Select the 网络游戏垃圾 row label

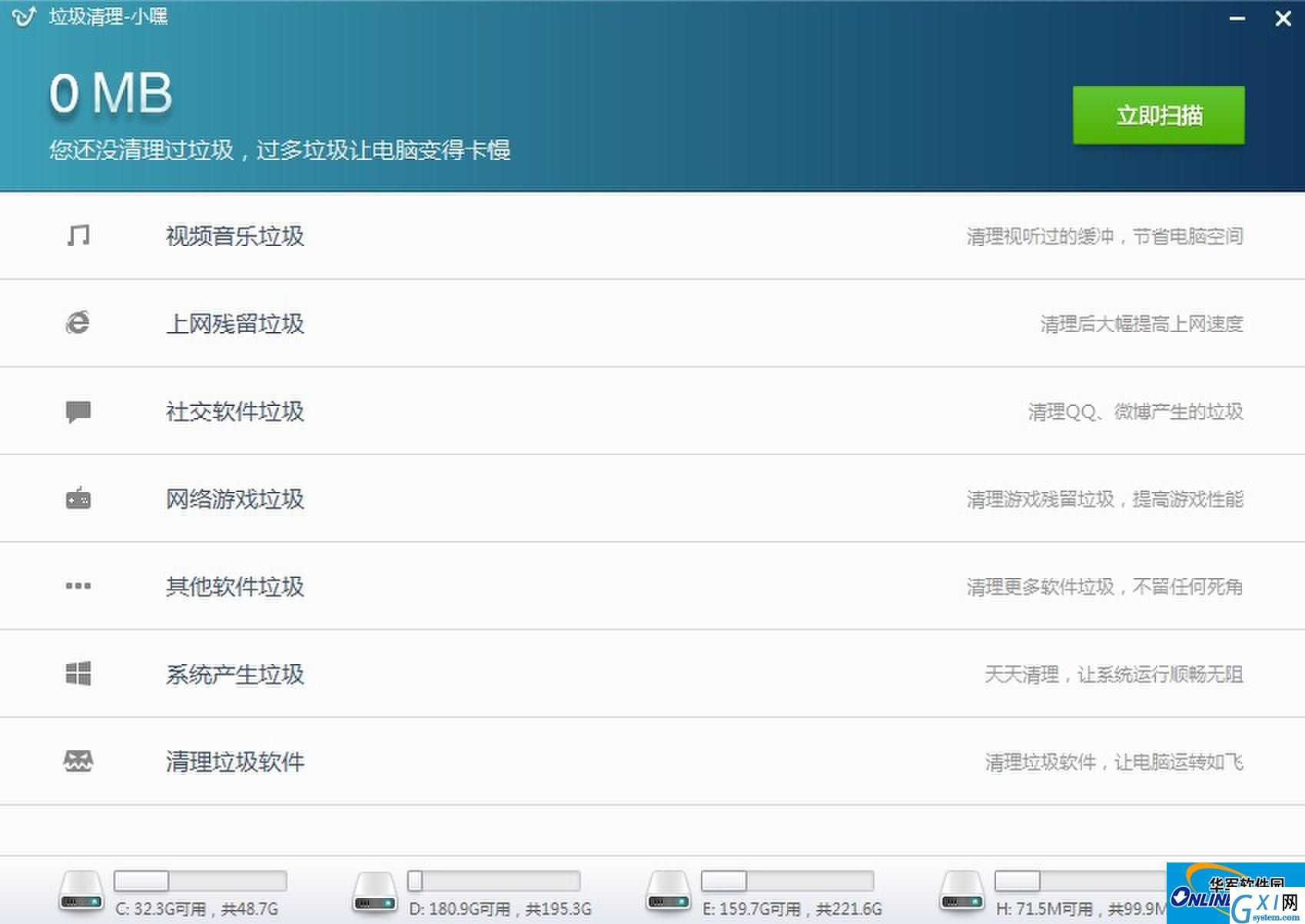pyautogui.click(x=235, y=499)
